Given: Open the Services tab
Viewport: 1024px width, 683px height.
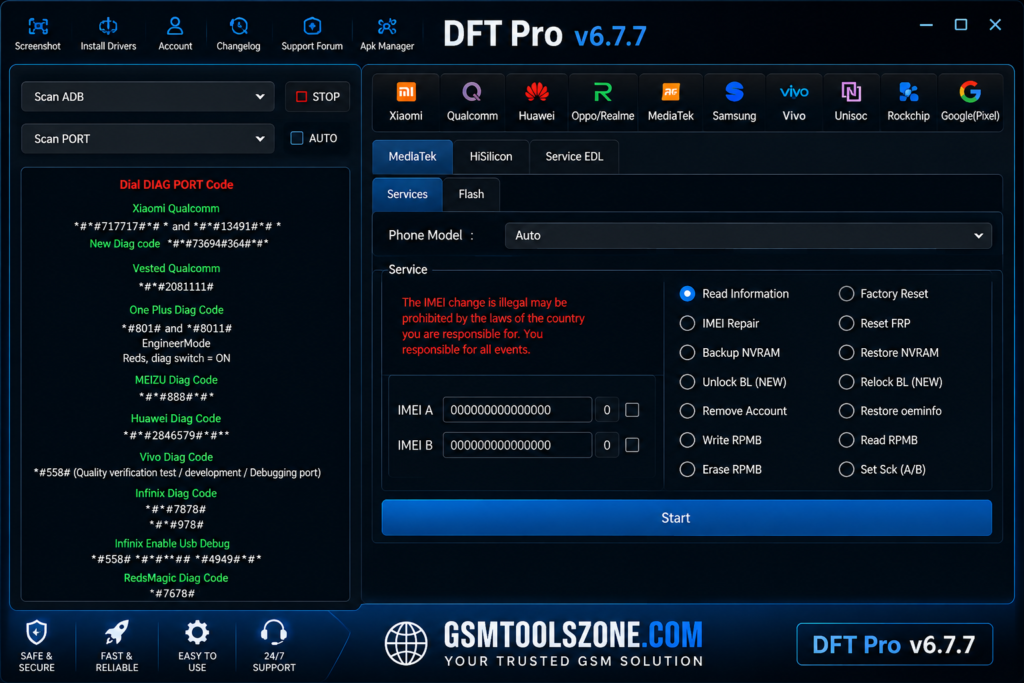Looking at the screenshot, I should point(407,194).
